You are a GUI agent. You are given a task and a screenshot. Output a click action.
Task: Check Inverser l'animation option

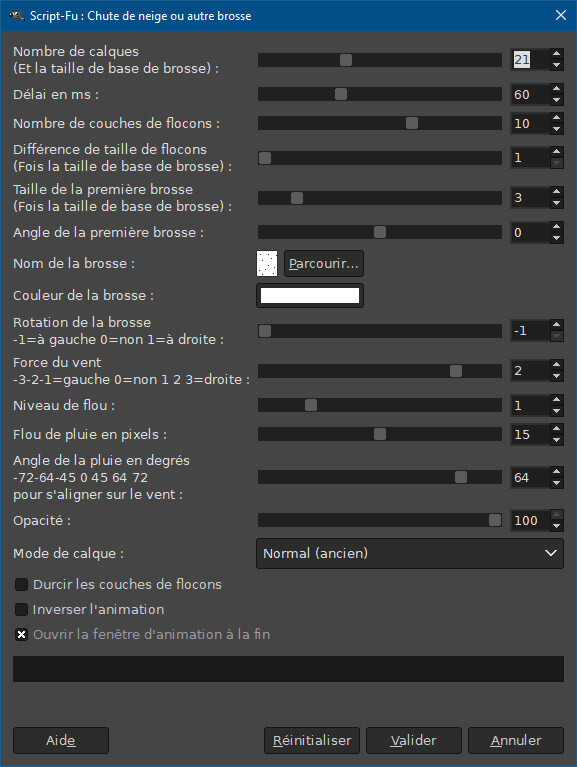point(22,609)
